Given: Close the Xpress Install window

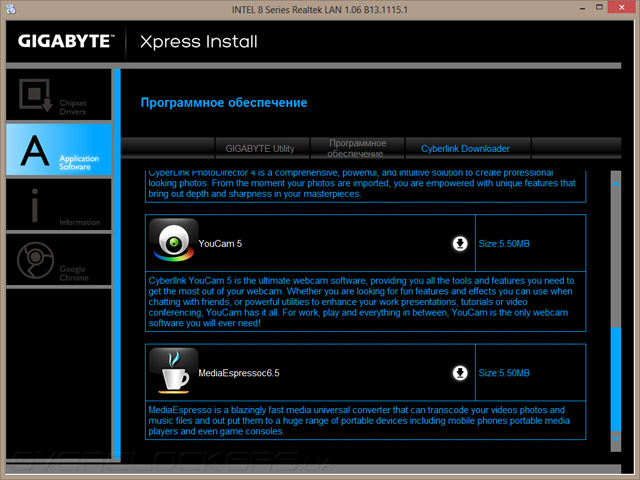Looking at the screenshot, I should pos(622,7).
